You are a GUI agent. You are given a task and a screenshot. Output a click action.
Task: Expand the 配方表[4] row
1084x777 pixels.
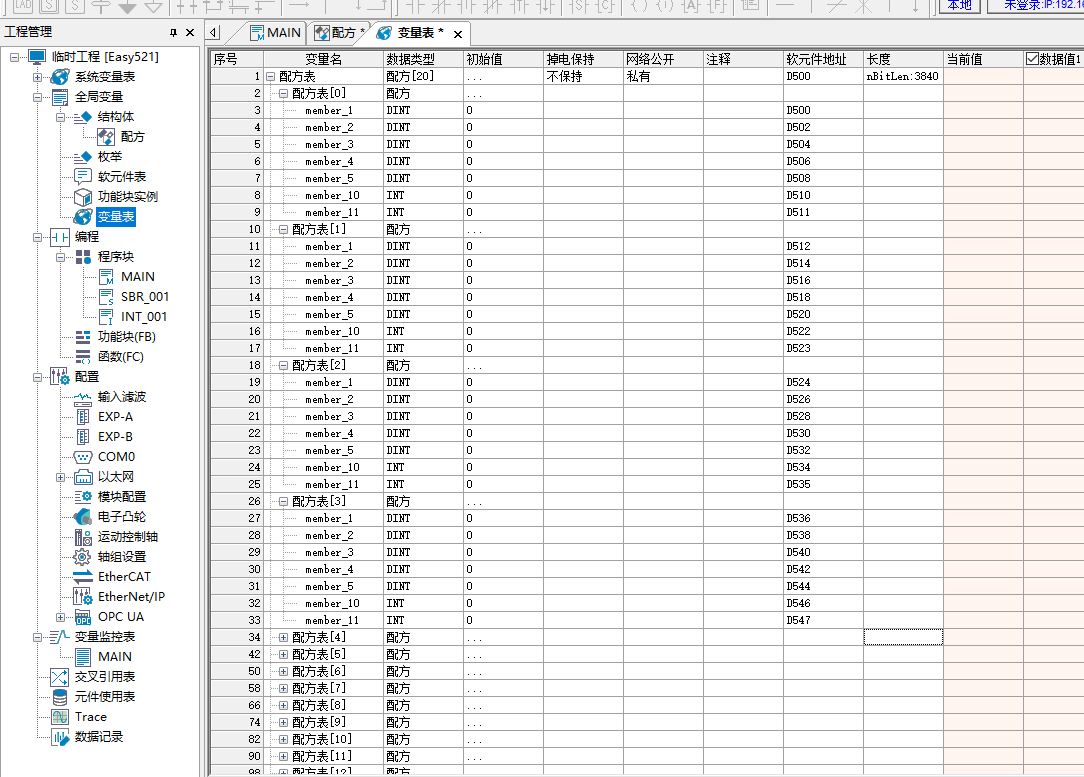pos(283,637)
